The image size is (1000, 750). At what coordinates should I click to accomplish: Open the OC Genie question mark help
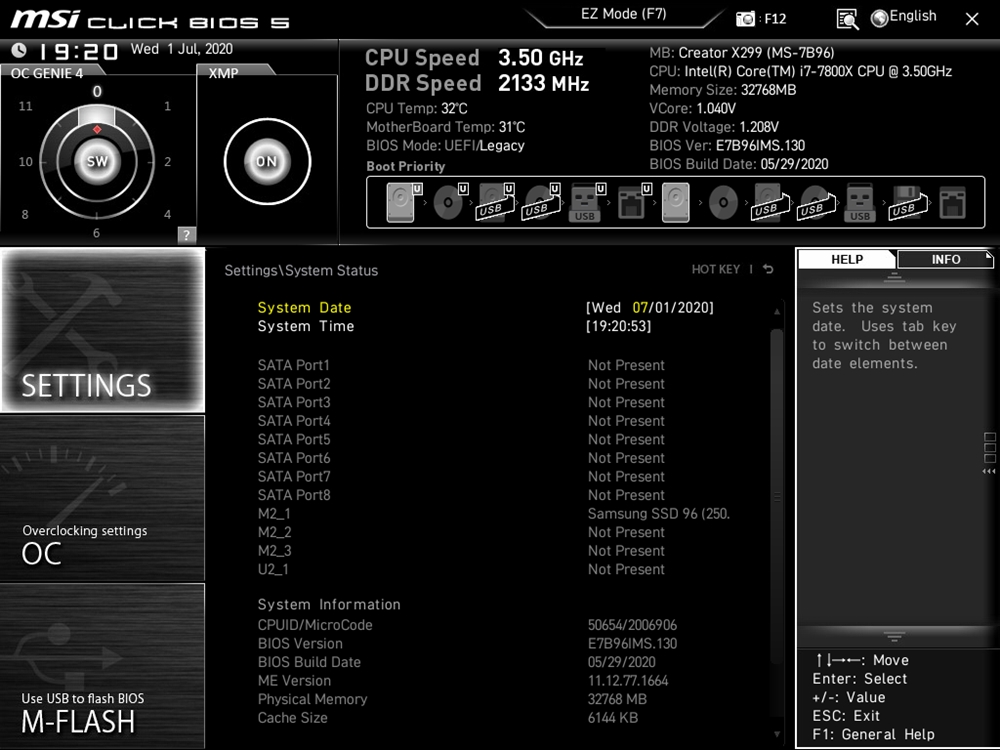point(186,234)
